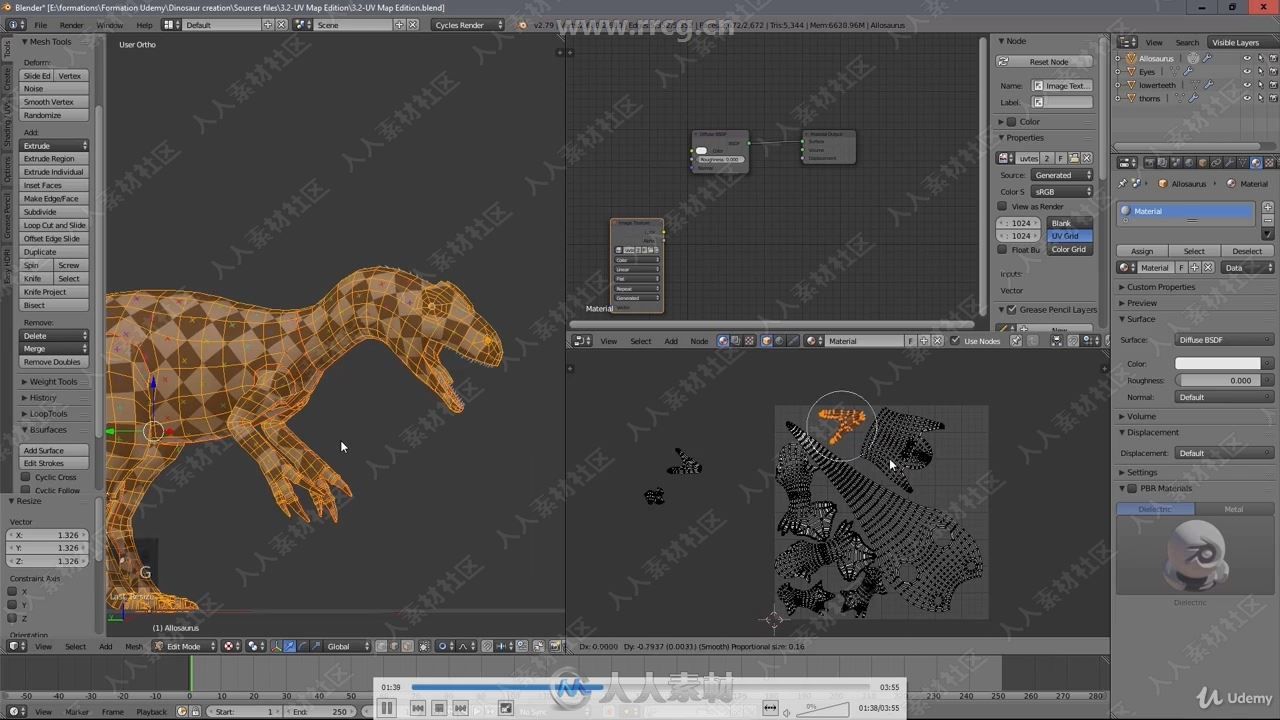Open Surface Diffuse BSDF dropdown
Screen dimensions: 1280x720
pyautogui.click(x=1224, y=340)
